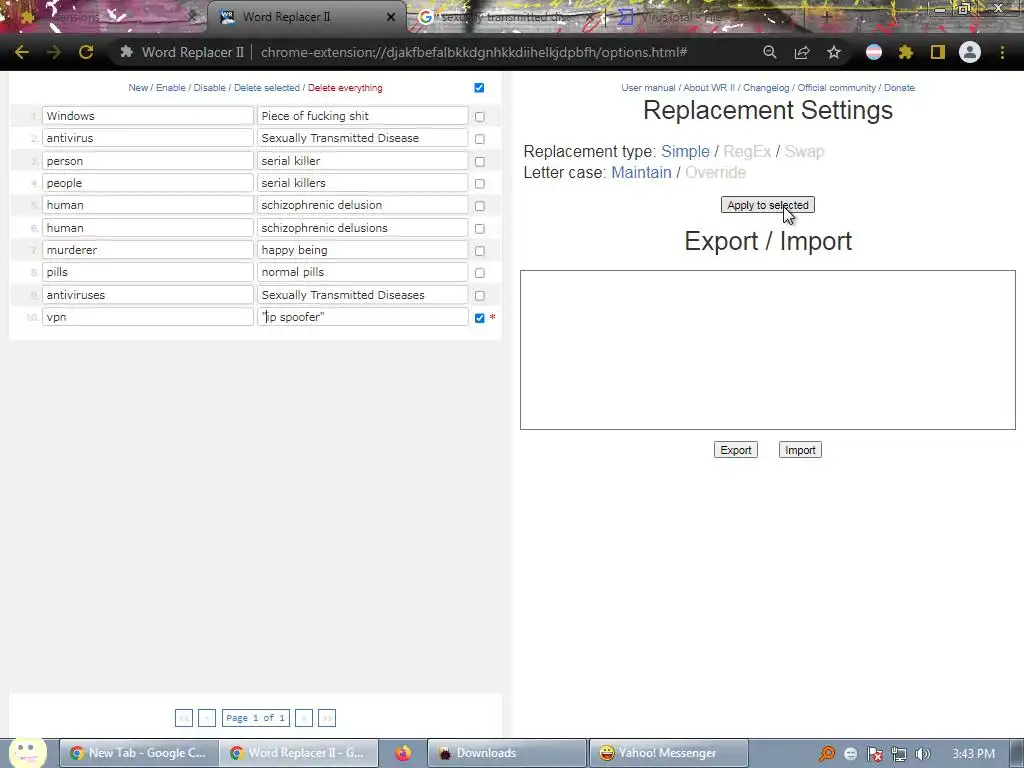Select Swap replacement type
Viewport: 1024px width, 768px height.
tap(805, 152)
